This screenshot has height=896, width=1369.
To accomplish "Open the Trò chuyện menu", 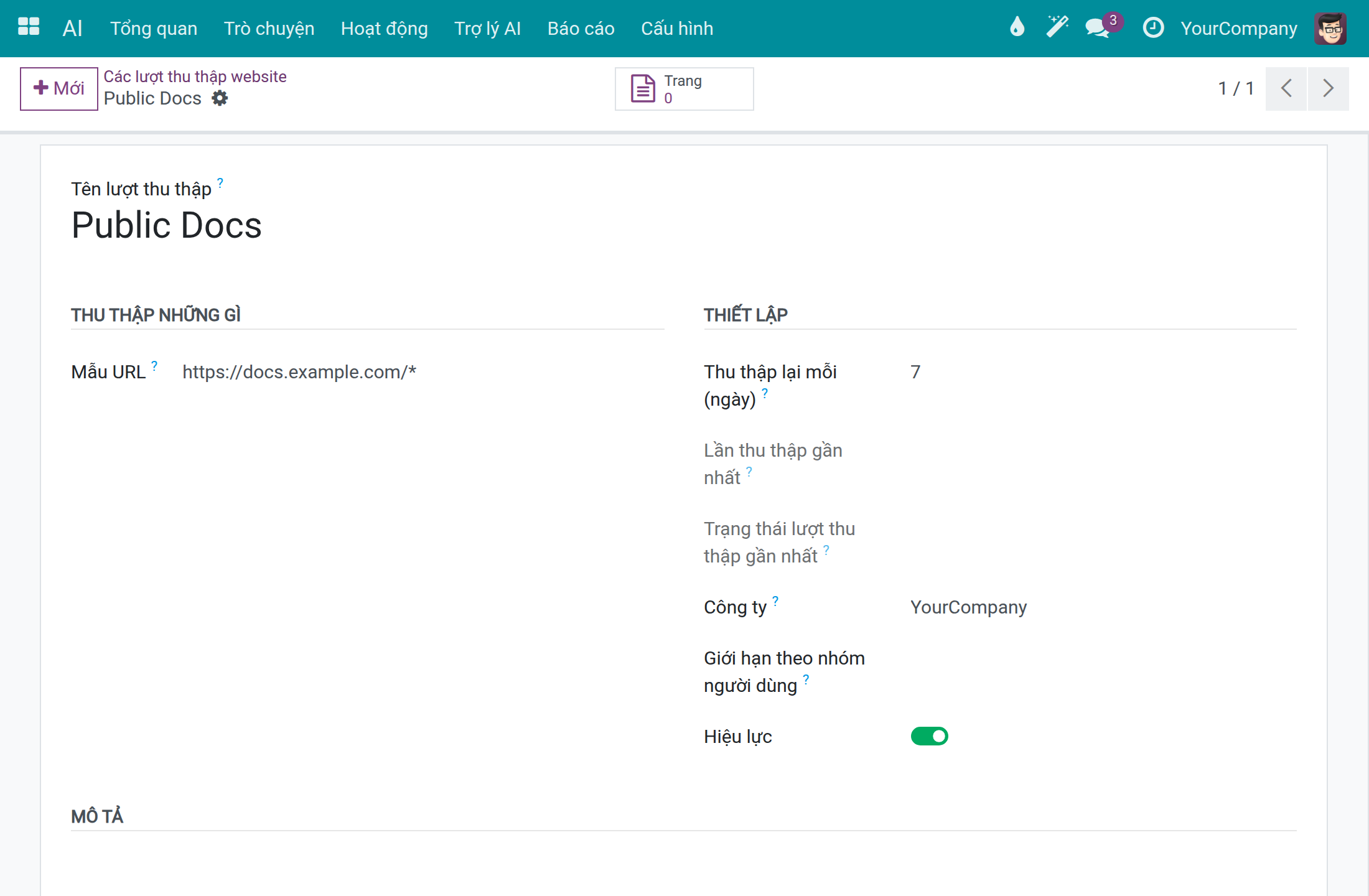I will [269, 29].
